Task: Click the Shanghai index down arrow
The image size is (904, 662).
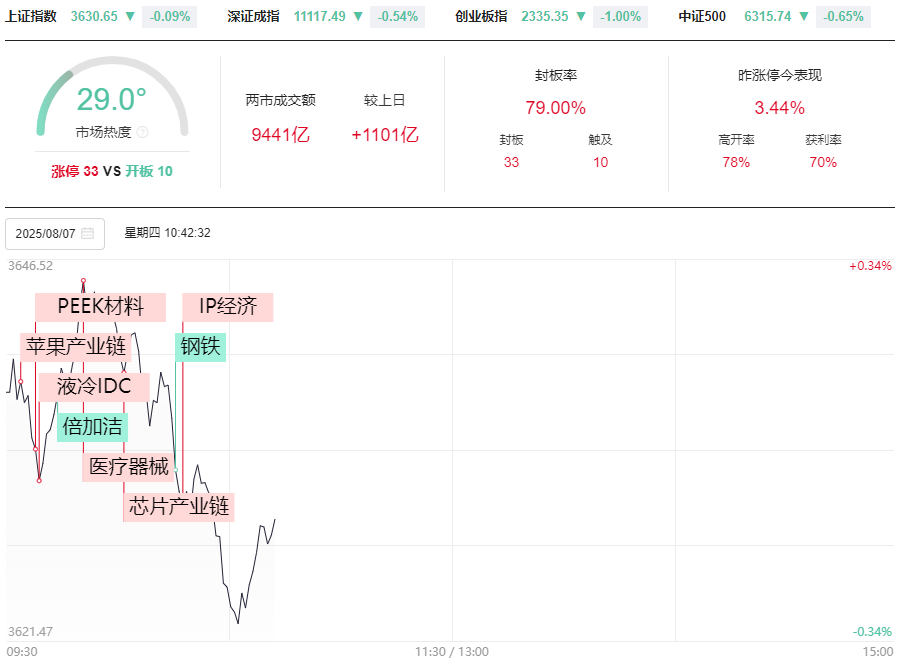Action: [130, 16]
